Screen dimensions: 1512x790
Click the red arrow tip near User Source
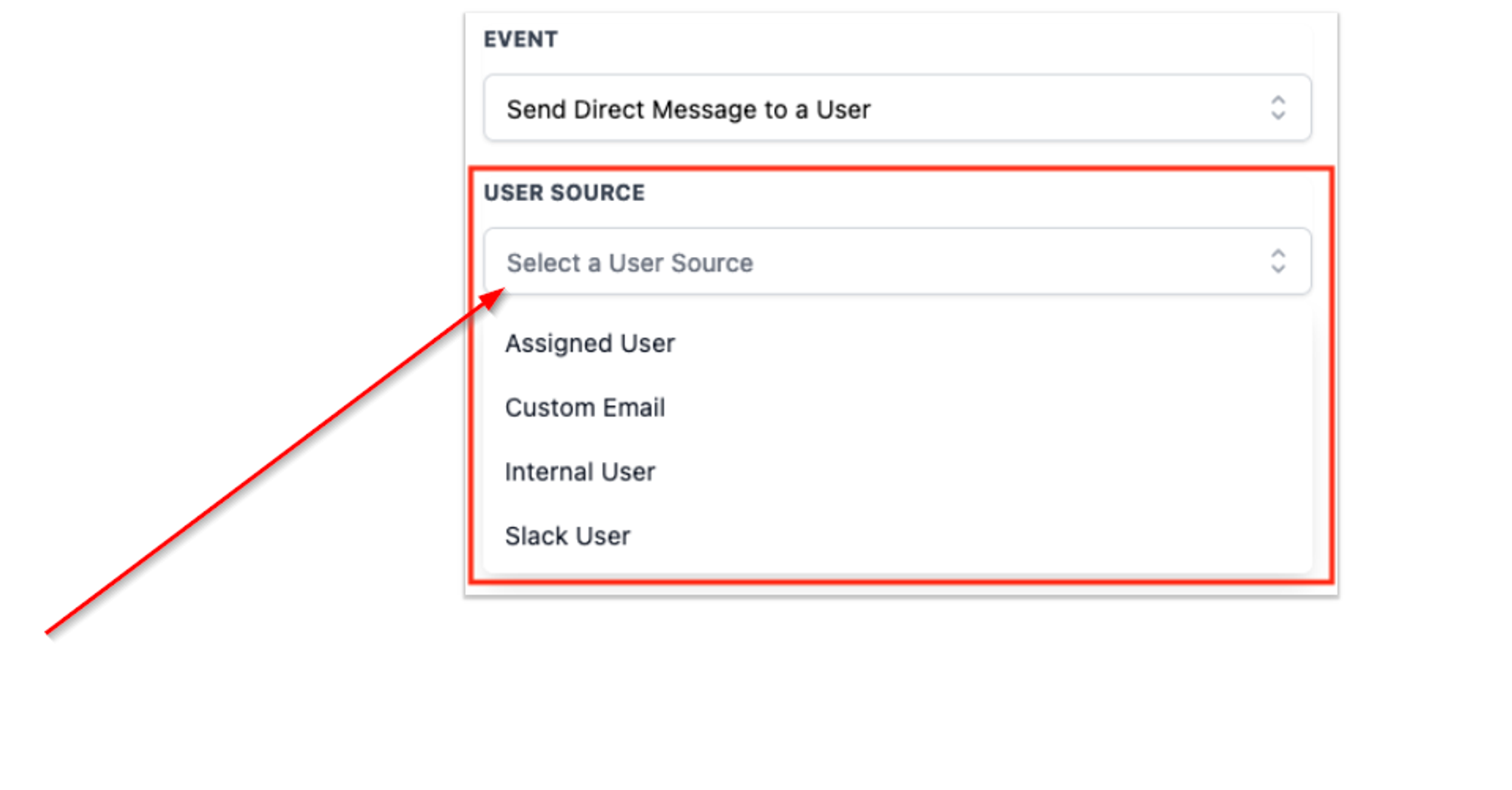tap(495, 296)
